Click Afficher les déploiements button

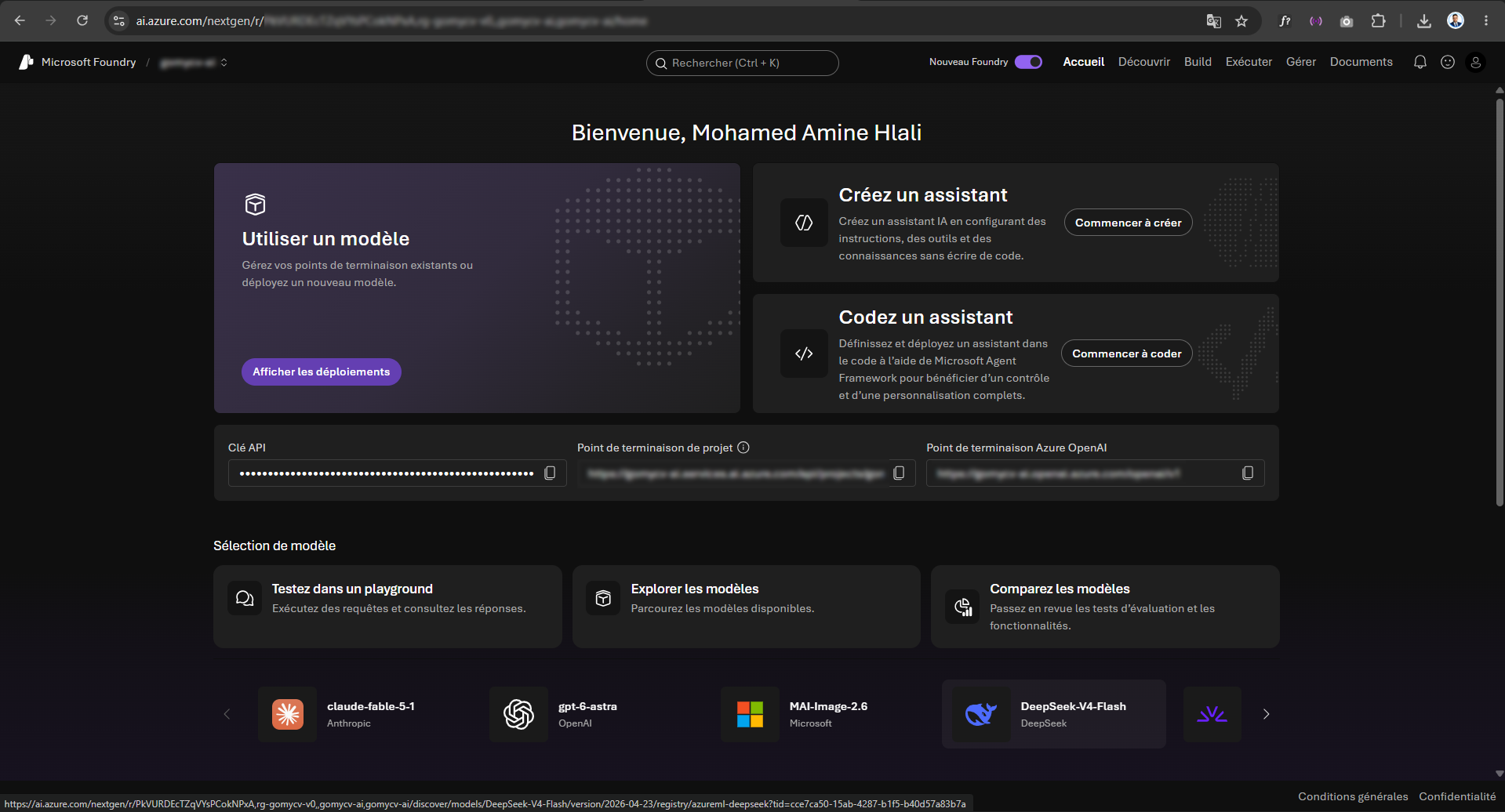tap(322, 372)
